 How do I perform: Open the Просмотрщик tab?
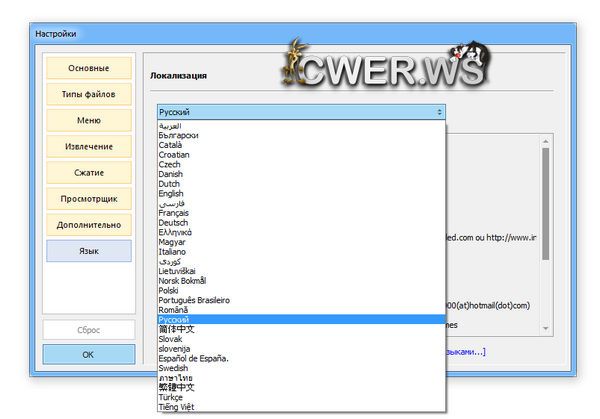click(x=88, y=199)
